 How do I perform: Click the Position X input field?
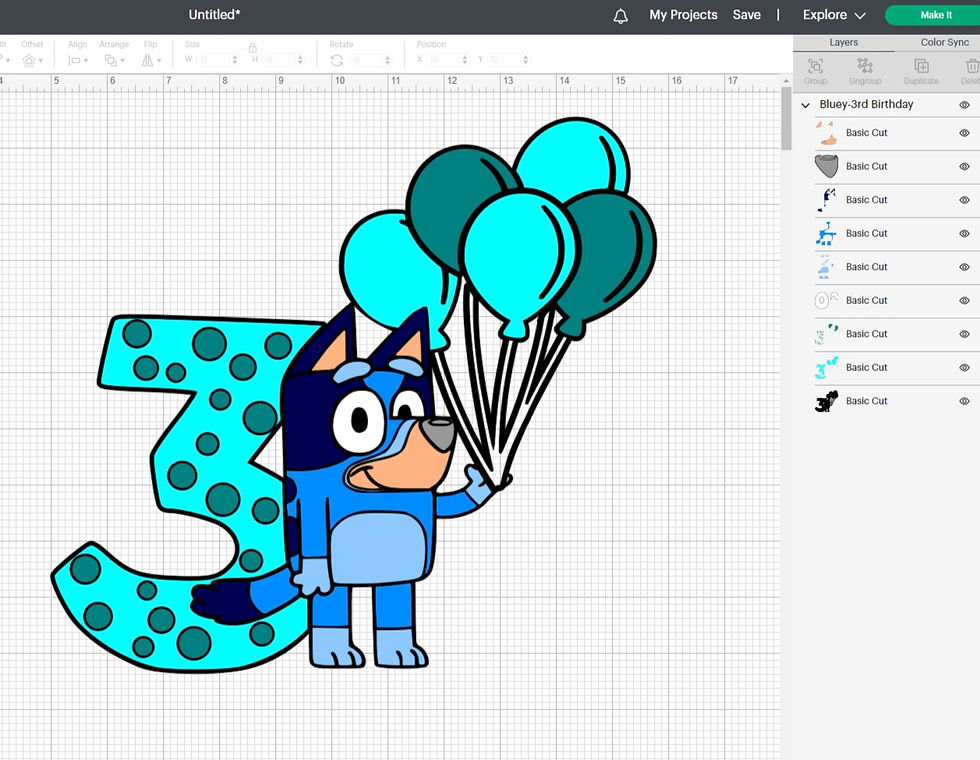(x=443, y=60)
